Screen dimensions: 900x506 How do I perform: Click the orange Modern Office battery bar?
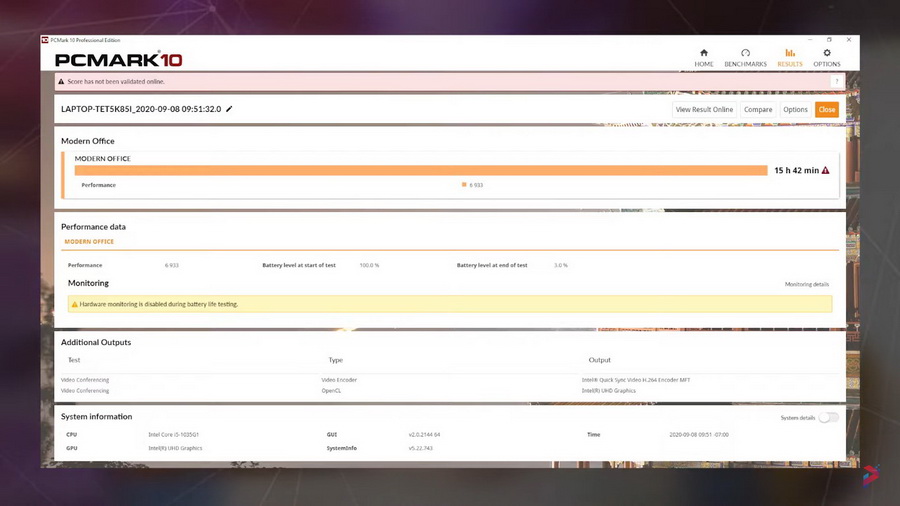(x=420, y=171)
